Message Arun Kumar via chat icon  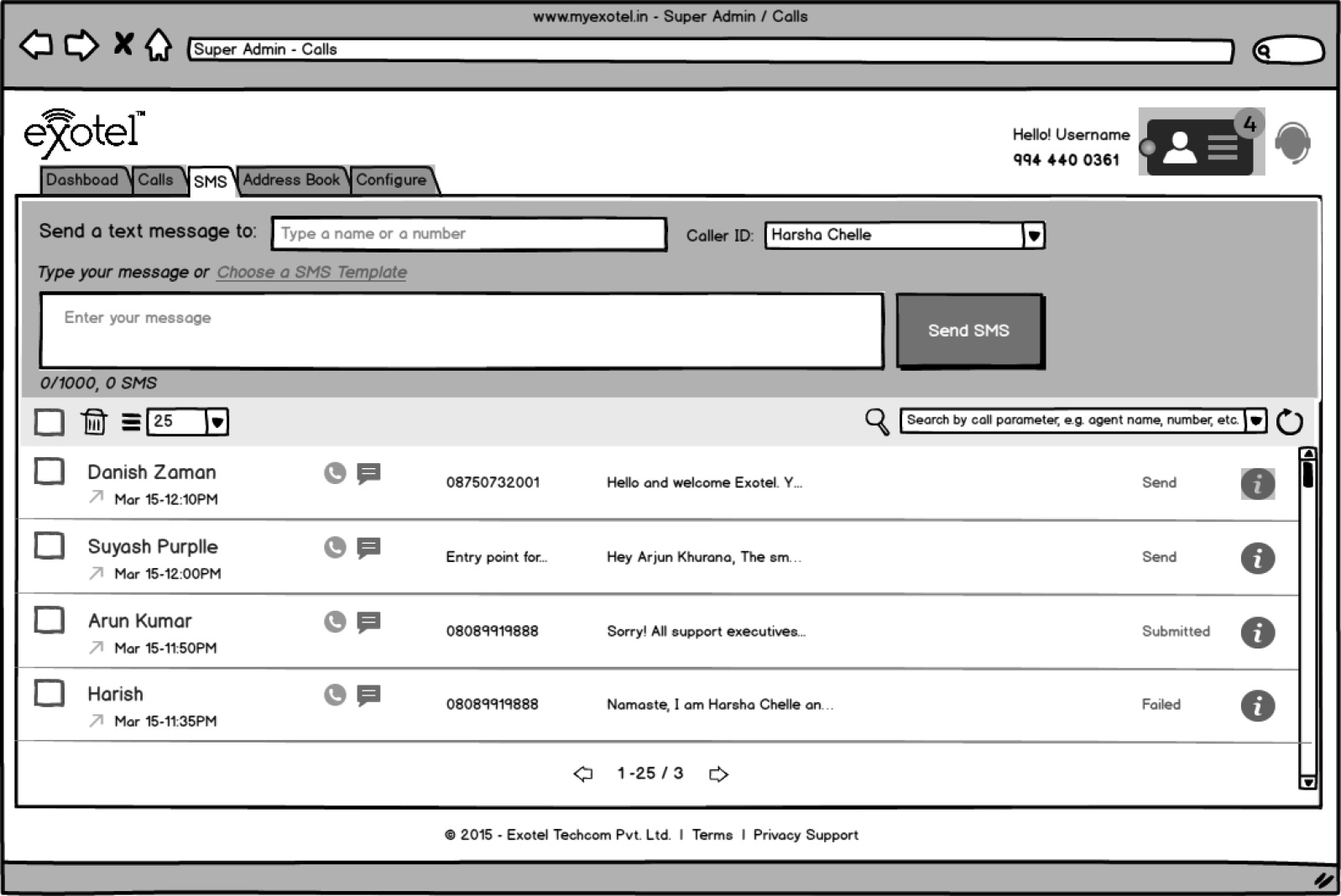tap(369, 622)
